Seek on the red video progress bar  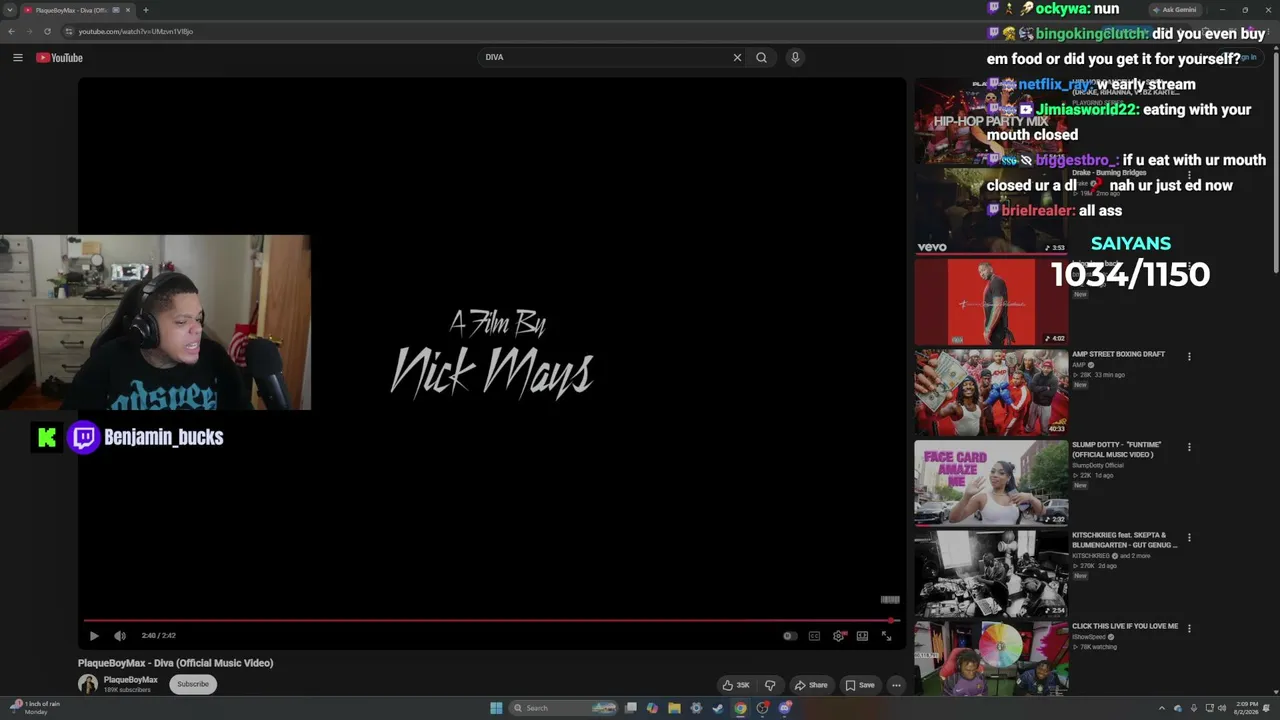click(491, 621)
